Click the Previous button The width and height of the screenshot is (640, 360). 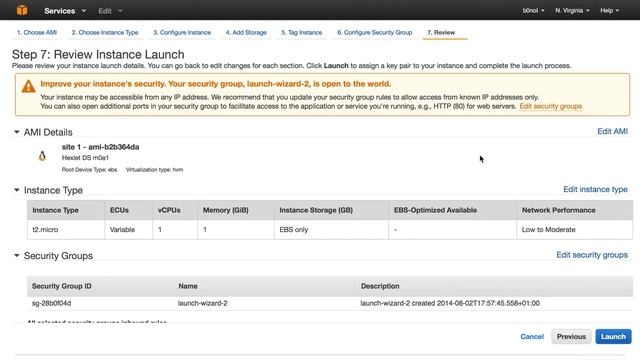tap(571, 336)
